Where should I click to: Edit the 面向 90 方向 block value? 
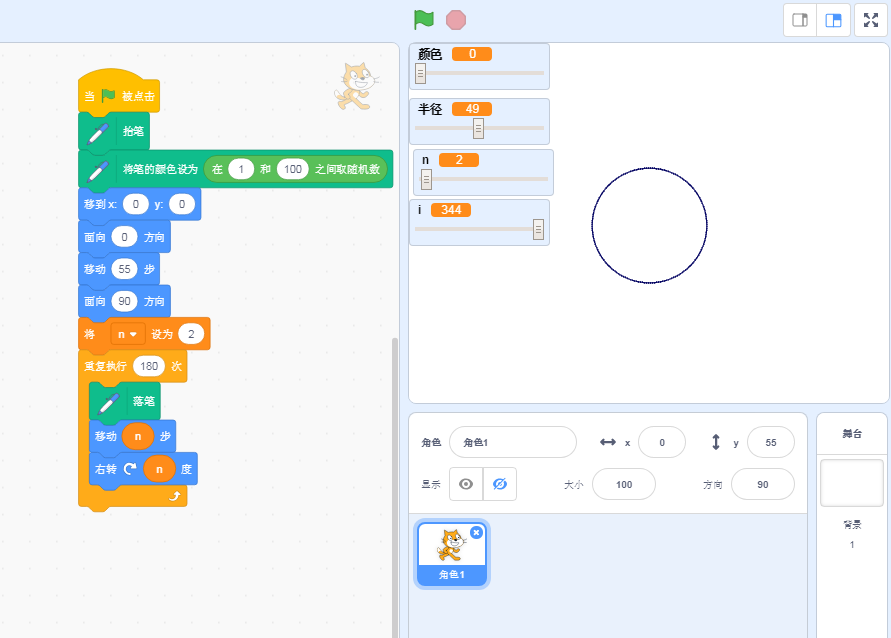[x=124, y=301]
